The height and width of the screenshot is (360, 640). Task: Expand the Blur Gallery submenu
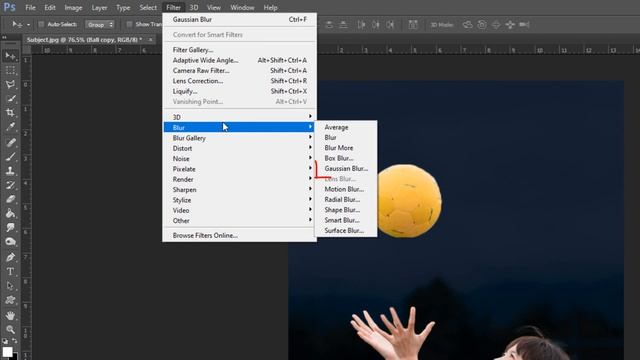pyautogui.click(x=240, y=138)
